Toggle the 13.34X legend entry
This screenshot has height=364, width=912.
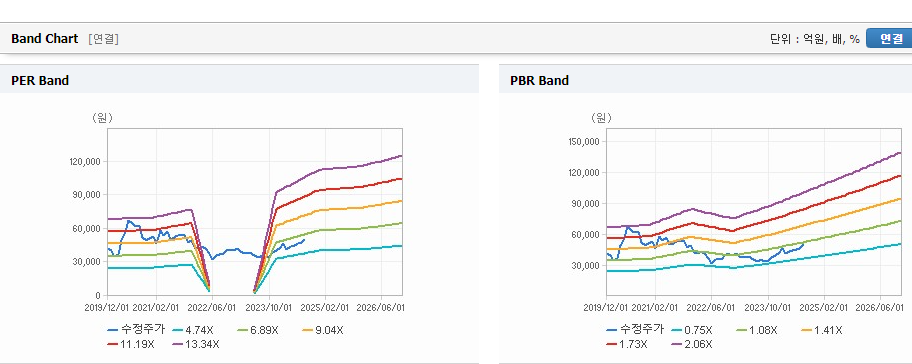[x=197, y=344]
